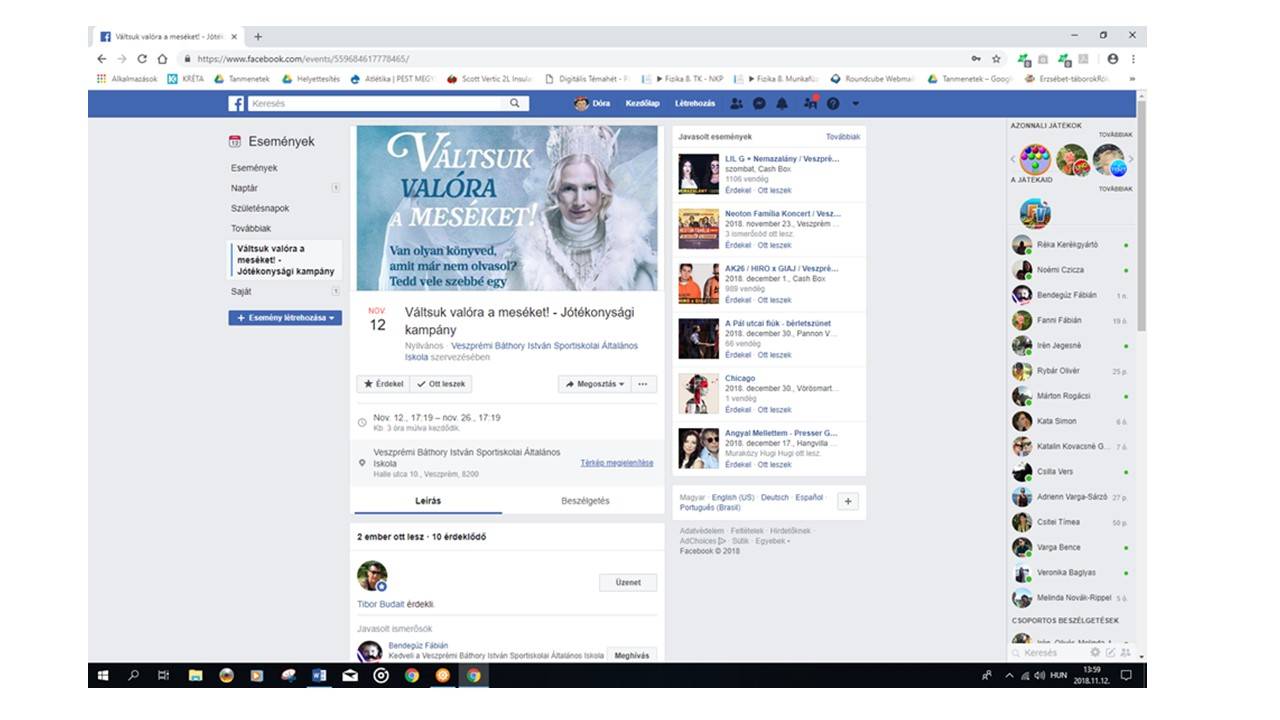Screen dimensions: 1280x720
Task: Bookmark this page with the star
Action: (996, 59)
